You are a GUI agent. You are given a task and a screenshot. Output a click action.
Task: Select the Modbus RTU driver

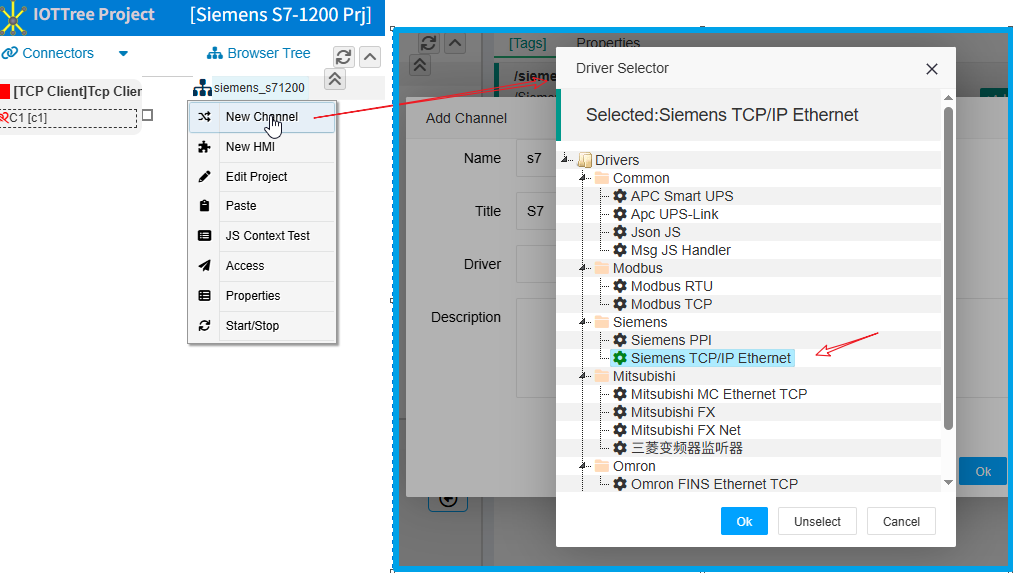tap(671, 286)
